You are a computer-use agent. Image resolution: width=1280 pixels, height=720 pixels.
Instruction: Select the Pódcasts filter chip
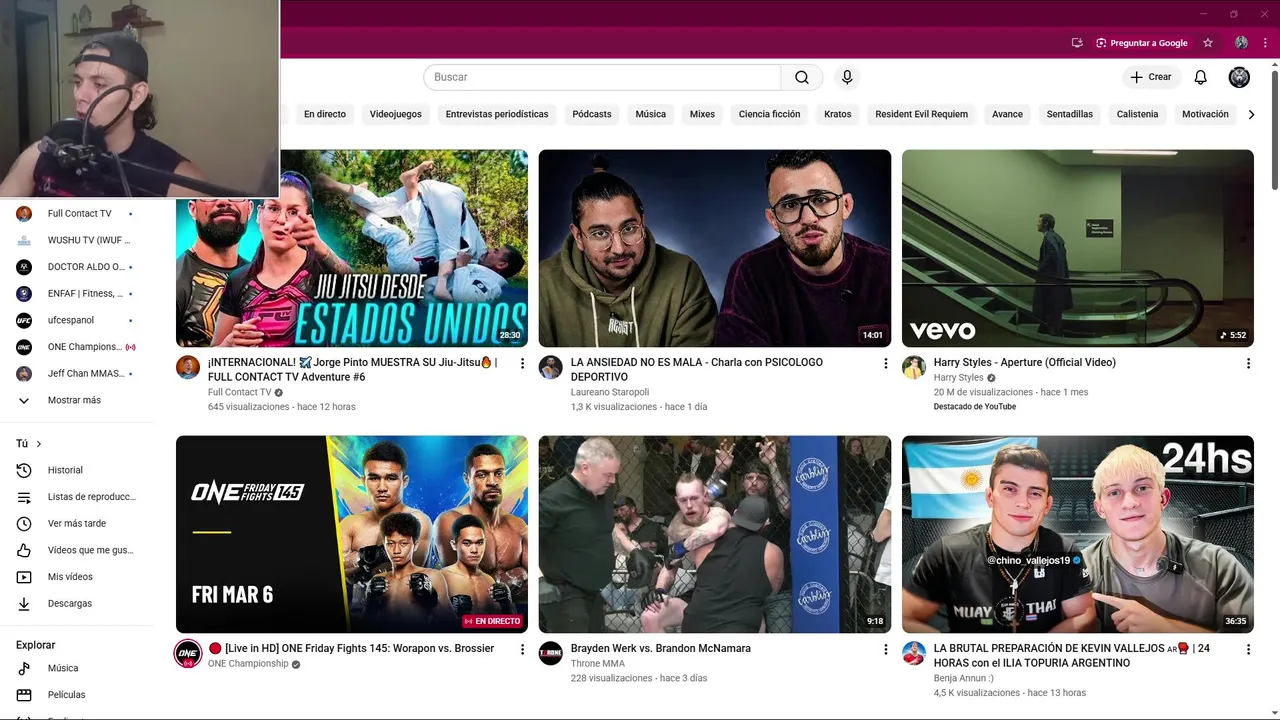pos(592,114)
